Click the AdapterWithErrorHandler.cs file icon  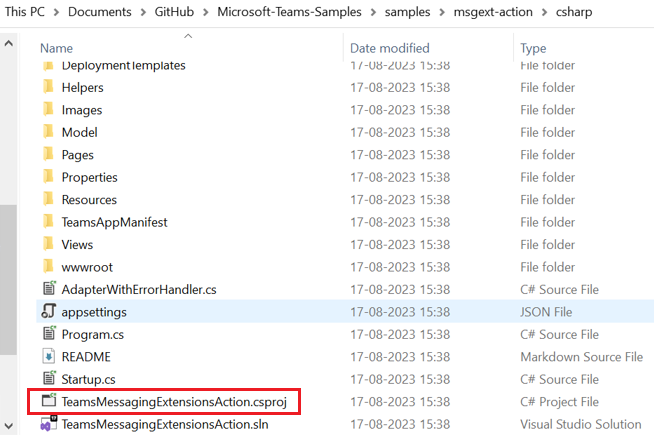tap(49, 289)
